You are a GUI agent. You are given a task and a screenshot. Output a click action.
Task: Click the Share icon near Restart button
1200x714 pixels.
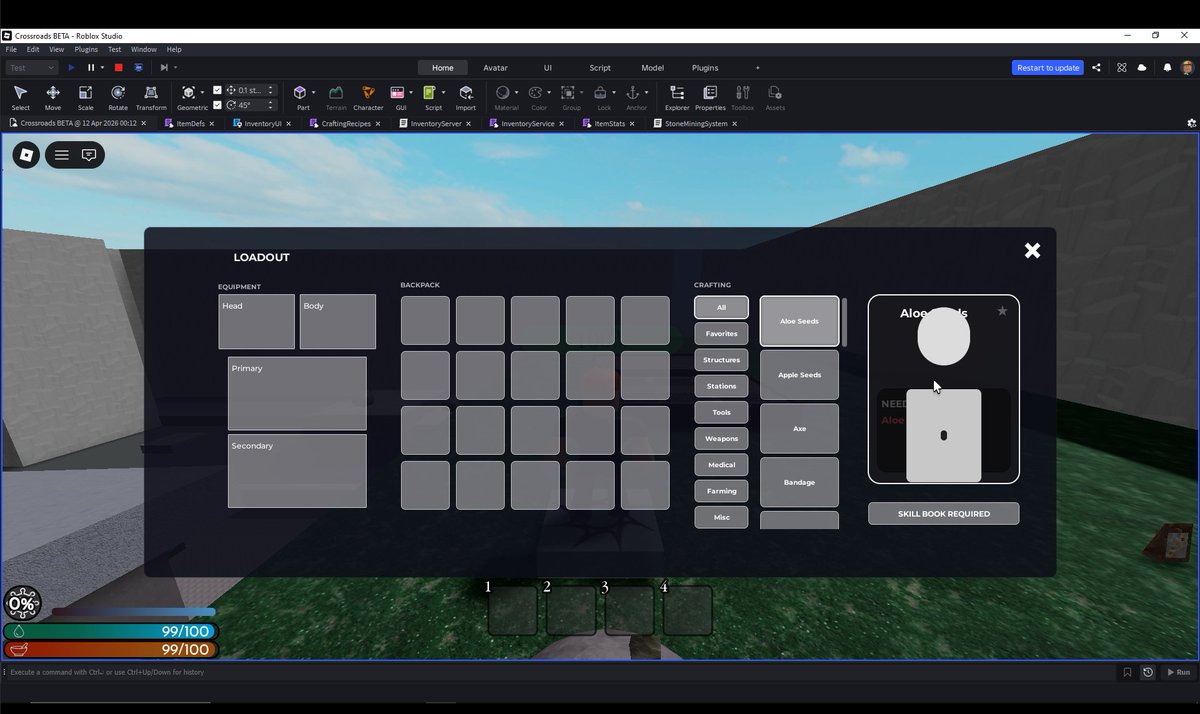click(x=1097, y=68)
